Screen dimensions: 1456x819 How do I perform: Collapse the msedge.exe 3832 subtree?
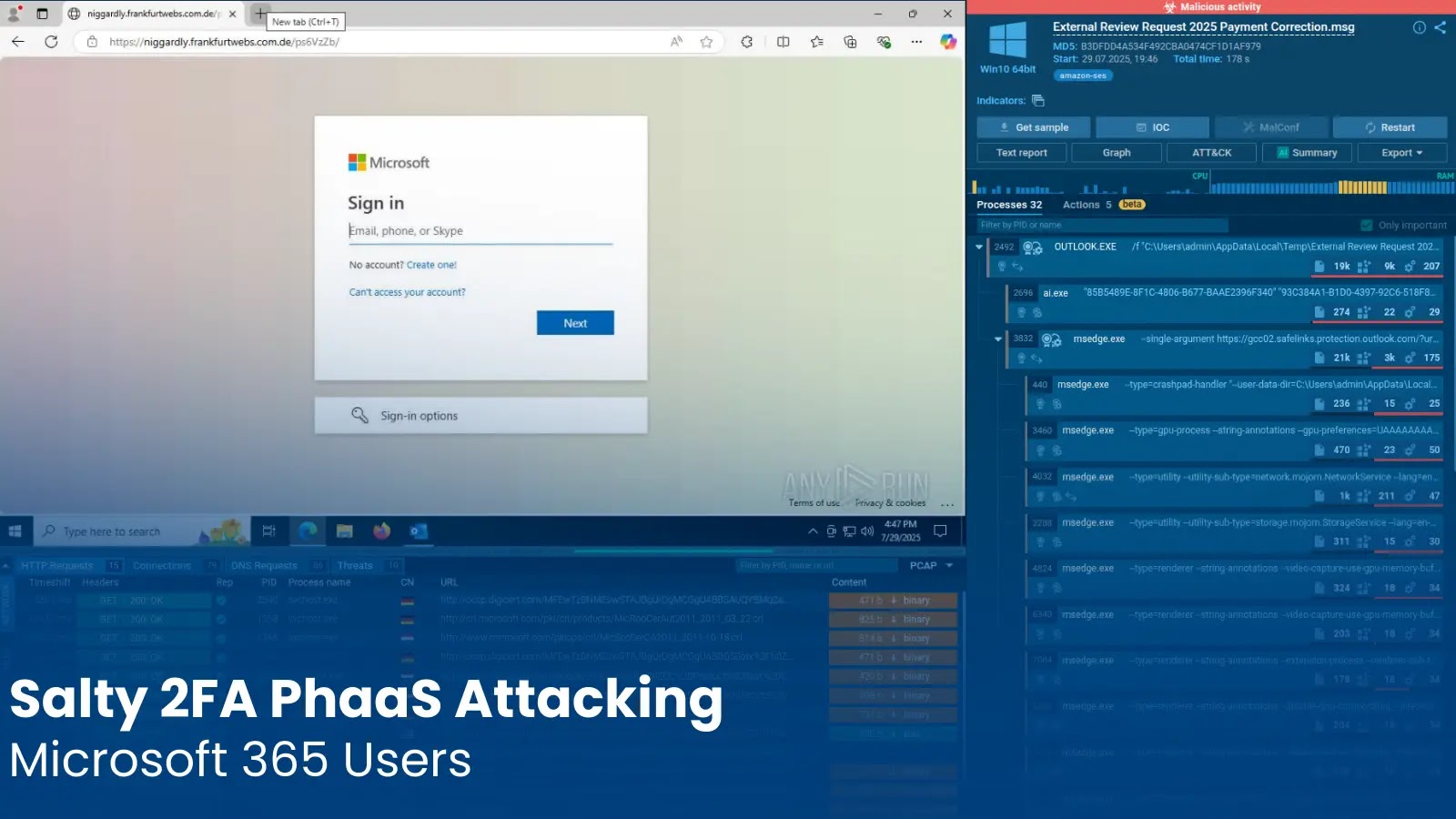point(997,339)
